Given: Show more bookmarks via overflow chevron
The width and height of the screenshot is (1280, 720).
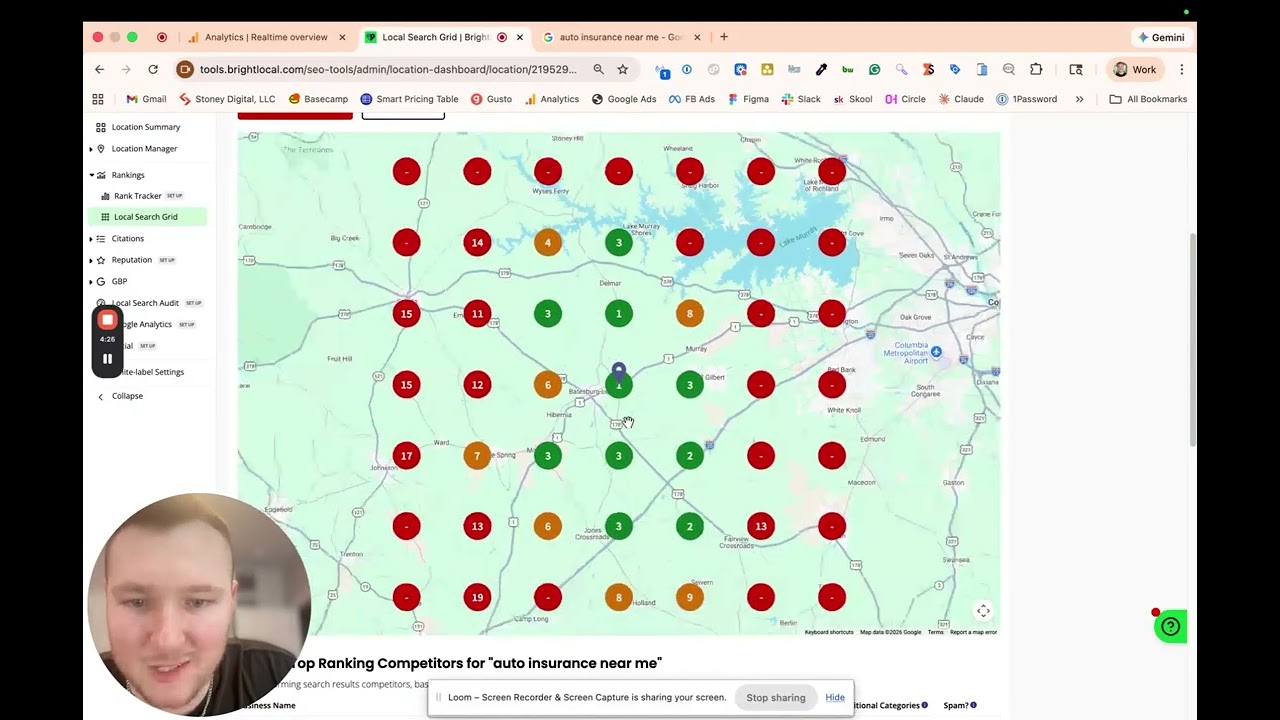Looking at the screenshot, I should click(x=1079, y=99).
